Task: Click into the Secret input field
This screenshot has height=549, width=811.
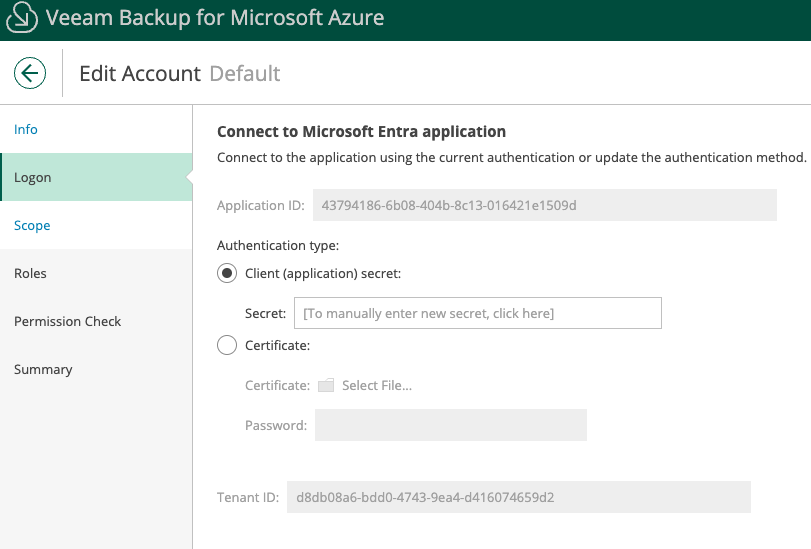Action: coord(477,313)
